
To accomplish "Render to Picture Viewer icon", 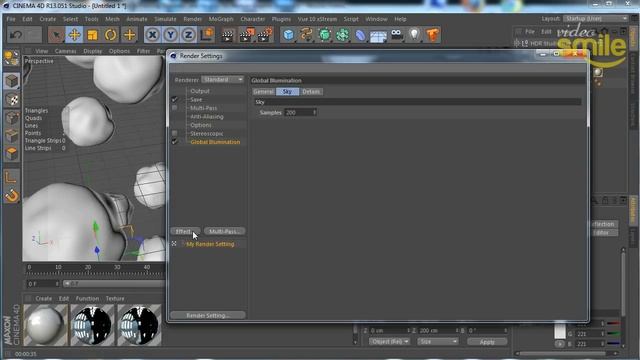I will tap(246, 35).
